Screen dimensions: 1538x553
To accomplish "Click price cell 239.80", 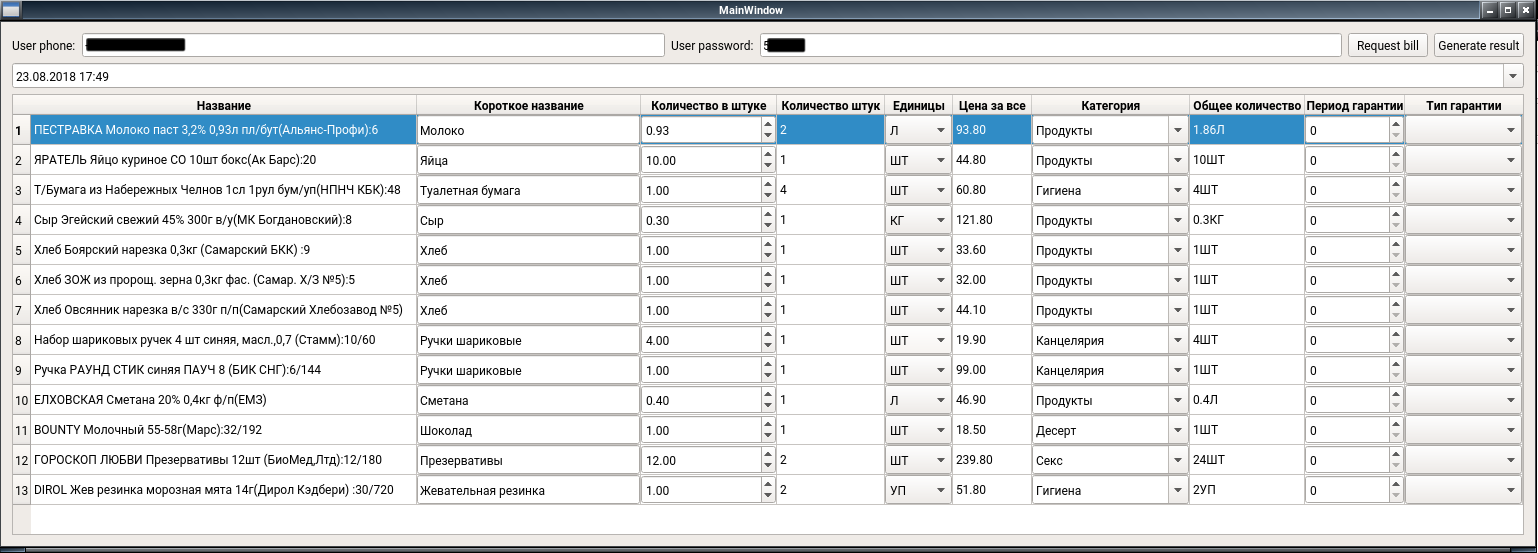I will click(991, 460).
